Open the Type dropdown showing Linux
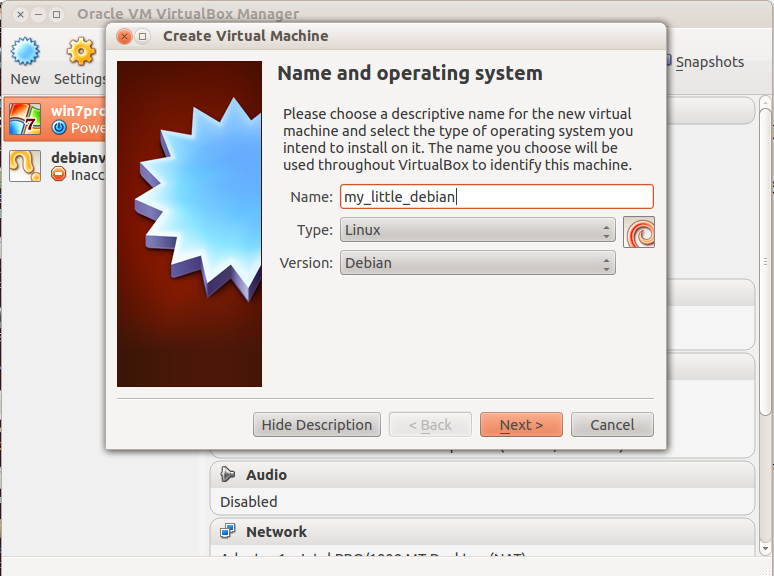774x576 pixels. [x=477, y=230]
